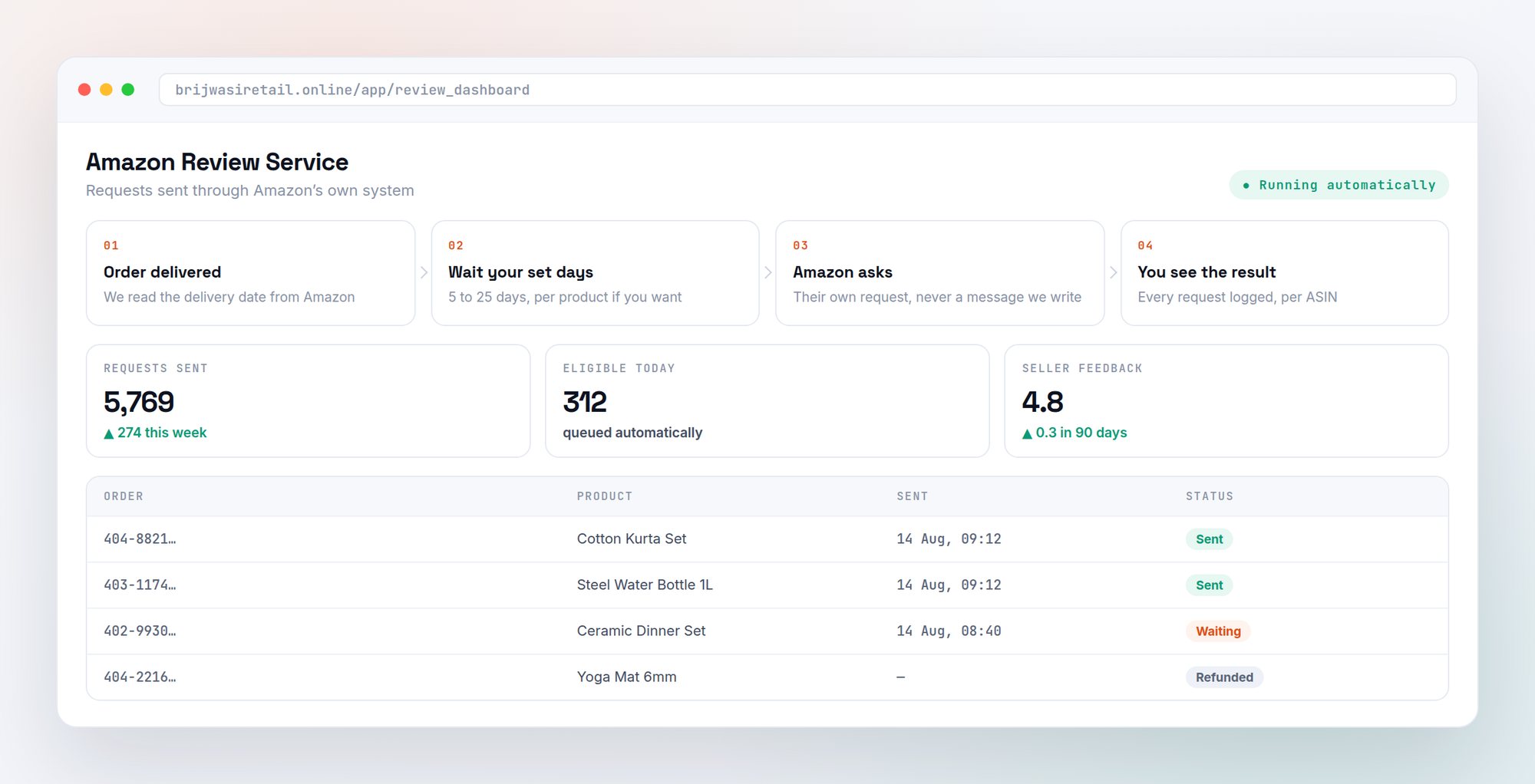The width and height of the screenshot is (1535, 784).
Task: Click the Sent badge for Steel Water Bottle
Action: [x=1209, y=585]
